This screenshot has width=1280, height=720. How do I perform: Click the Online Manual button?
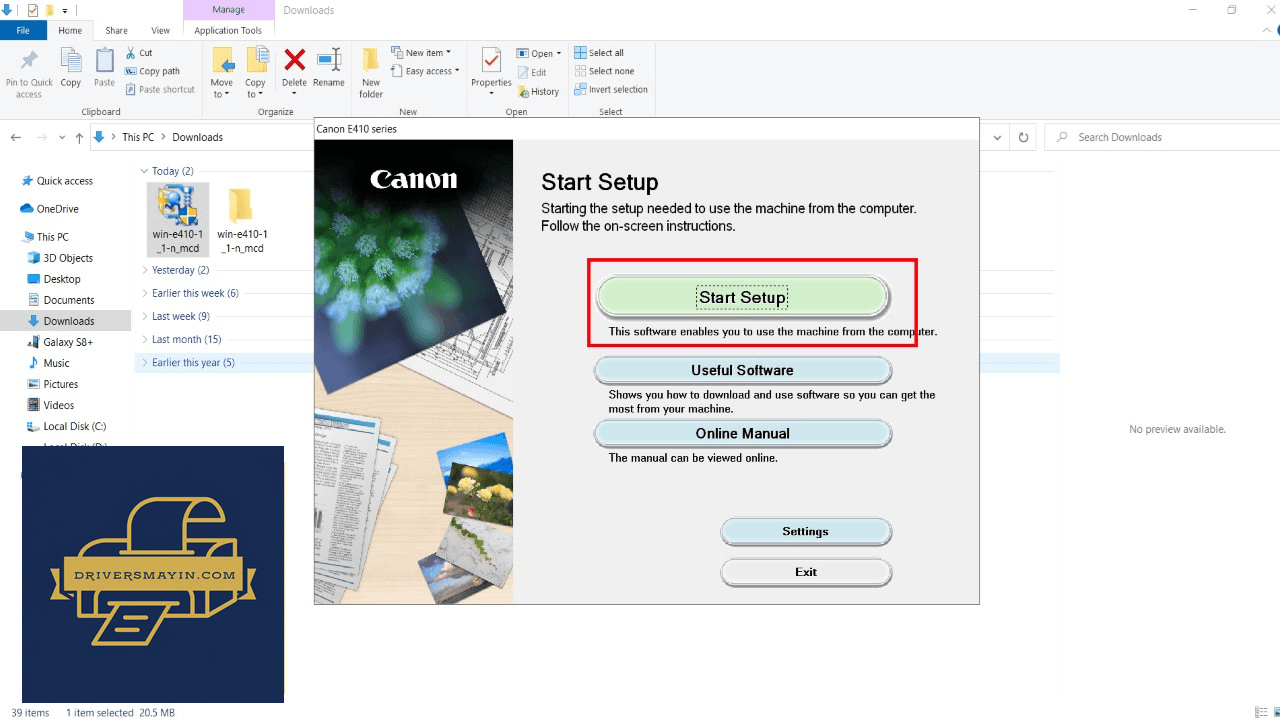tap(742, 433)
